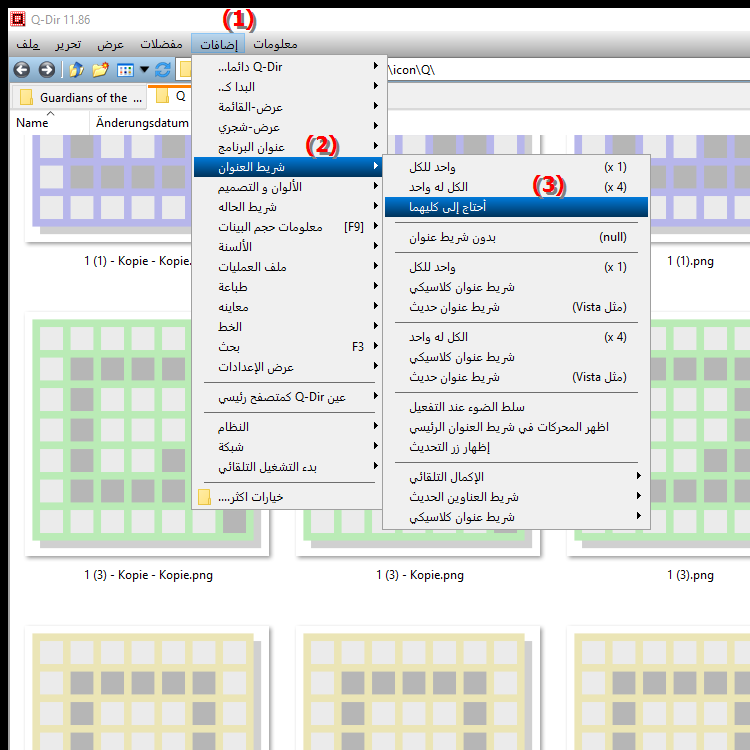Image resolution: width=750 pixels, height=750 pixels.
Task: Expand the دائما Q-Dir submenu
Action: [x=287, y=67]
